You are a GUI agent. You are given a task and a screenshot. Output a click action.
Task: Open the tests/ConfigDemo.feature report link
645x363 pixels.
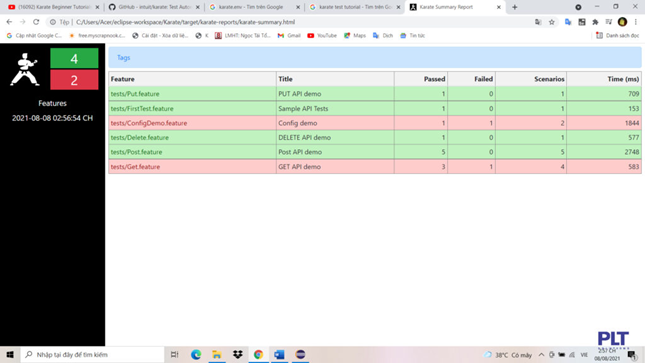pos(149,123)
